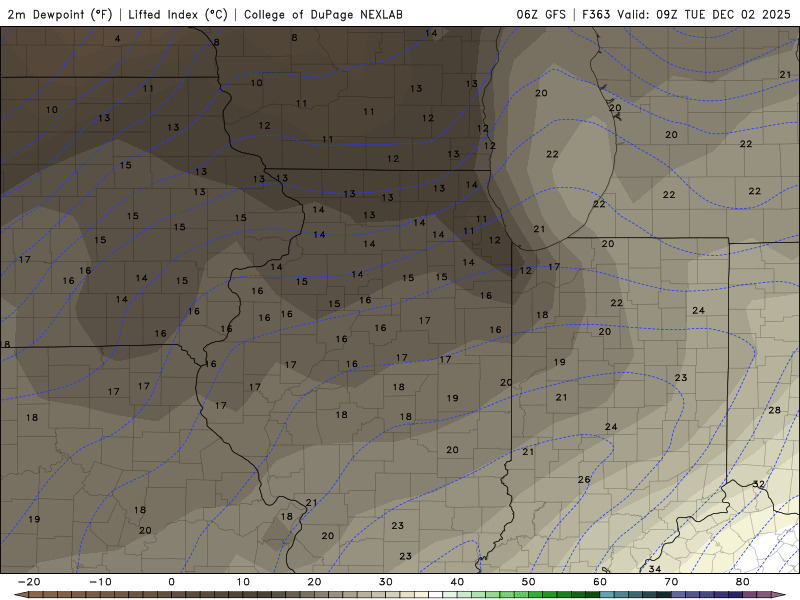The width and height of the screenshot is (800, 600).
Task: Click the '2m Dewpoint (°F)' title text
Action: (x=60, y=14)
